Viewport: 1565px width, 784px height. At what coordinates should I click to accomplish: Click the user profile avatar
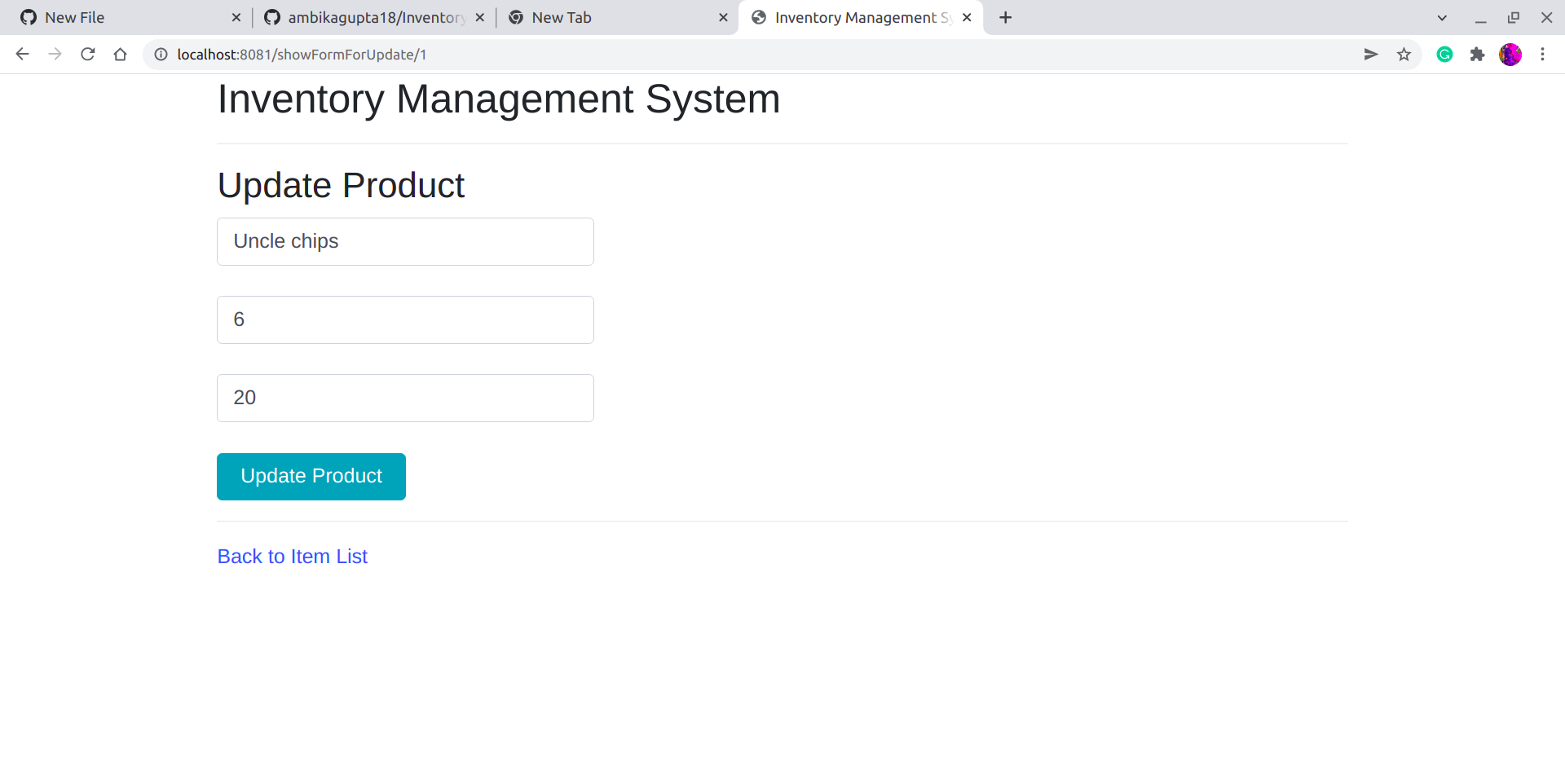(x=1510, y=55)
